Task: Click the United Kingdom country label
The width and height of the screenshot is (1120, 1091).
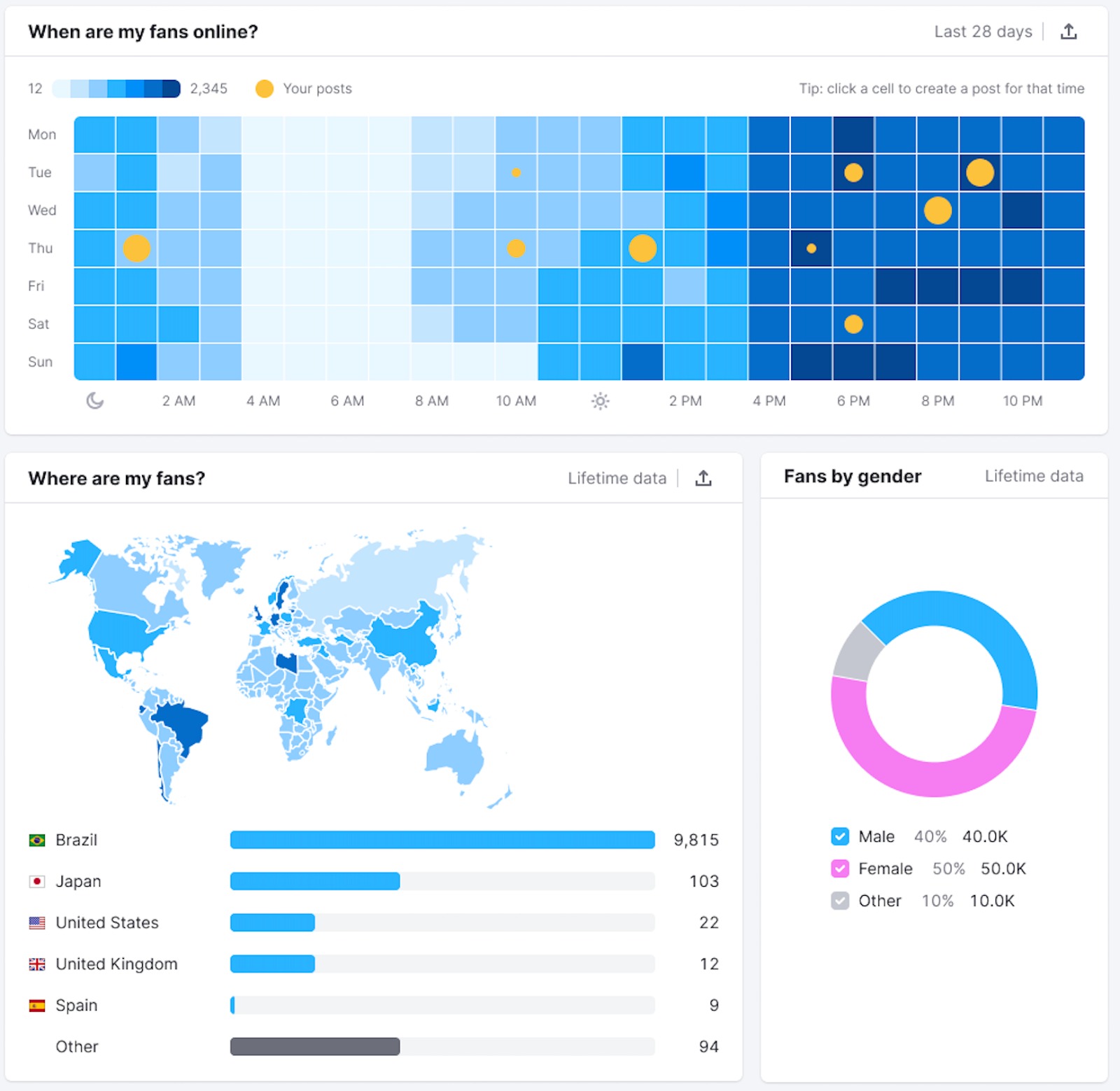Action: click(x=116, y=964)
